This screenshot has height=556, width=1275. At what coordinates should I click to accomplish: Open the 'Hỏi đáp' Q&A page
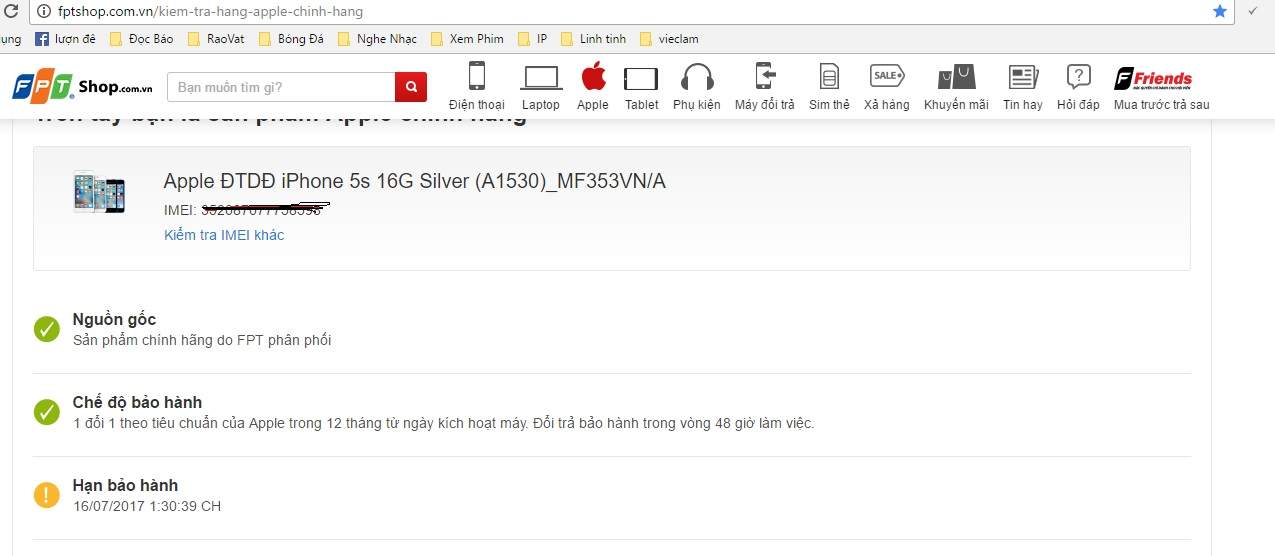tap(1078, 86)
